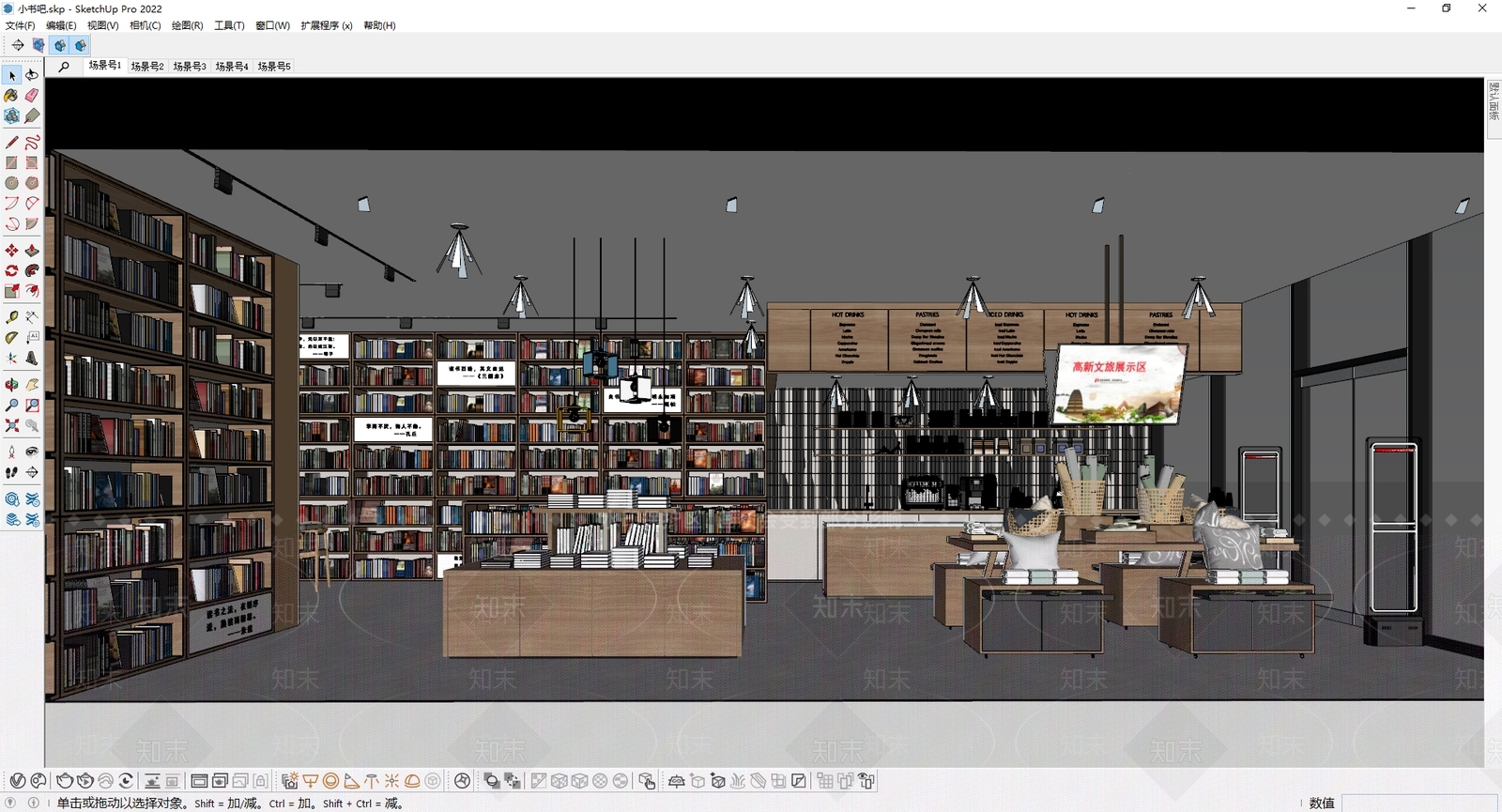Viewport: 1502px width, 812px height.
Task: Activate the Line pencil tool
Action: 11,143
